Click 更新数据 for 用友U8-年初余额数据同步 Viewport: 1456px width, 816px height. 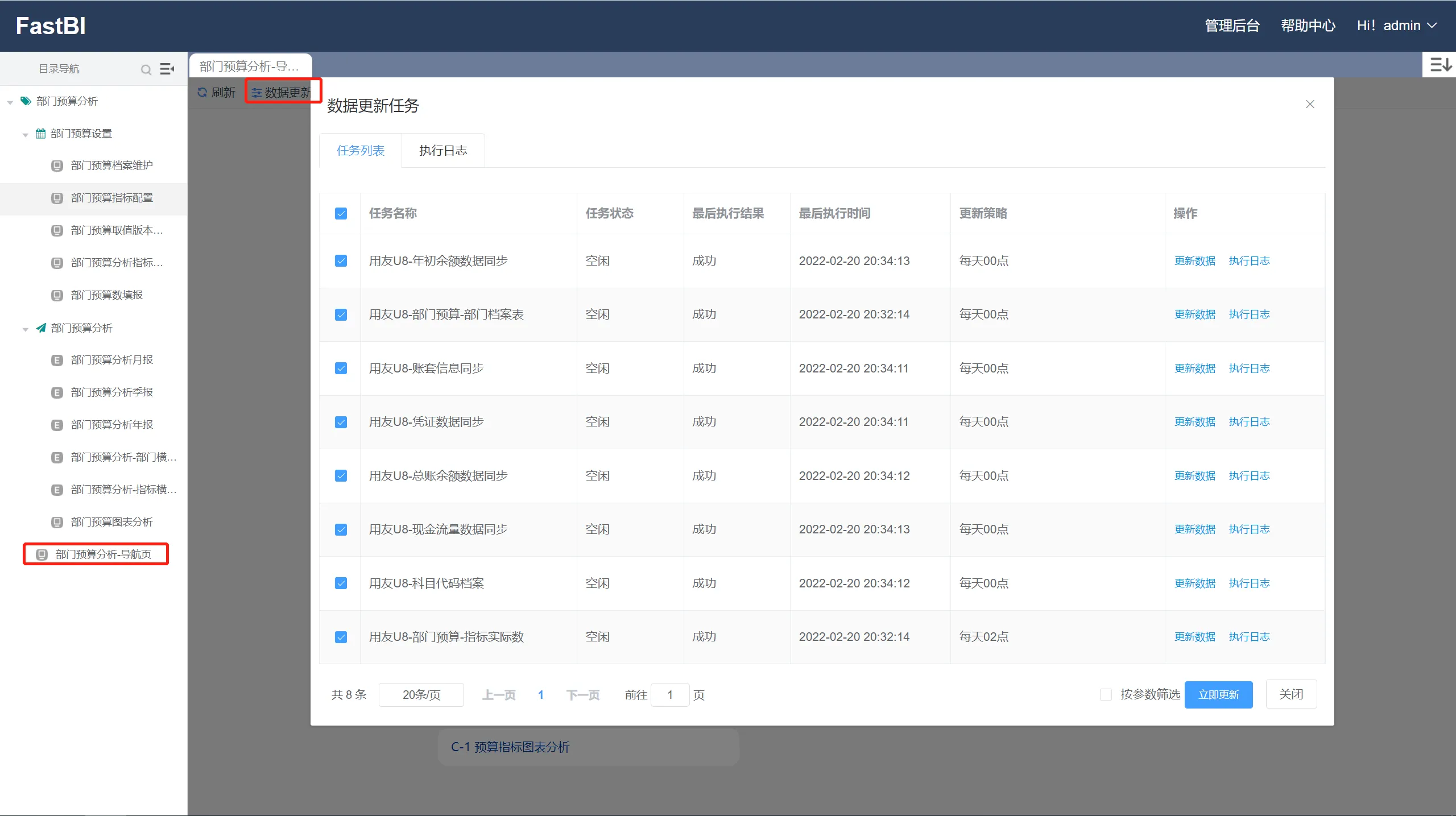[x=1195, y=261]
